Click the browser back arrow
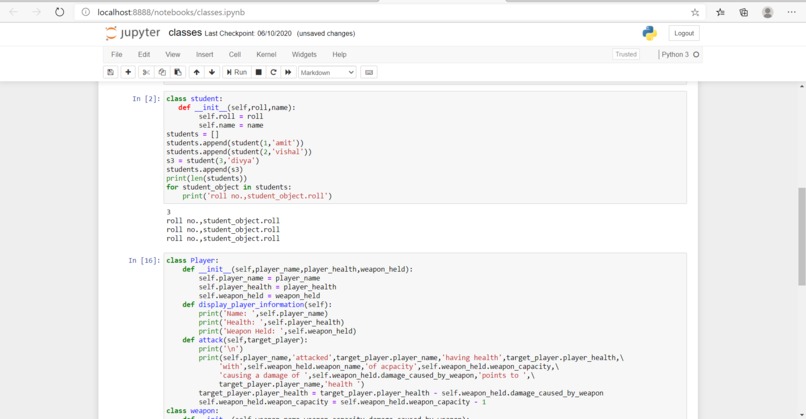This screenshot has width=806, height=419. [14, 12]
